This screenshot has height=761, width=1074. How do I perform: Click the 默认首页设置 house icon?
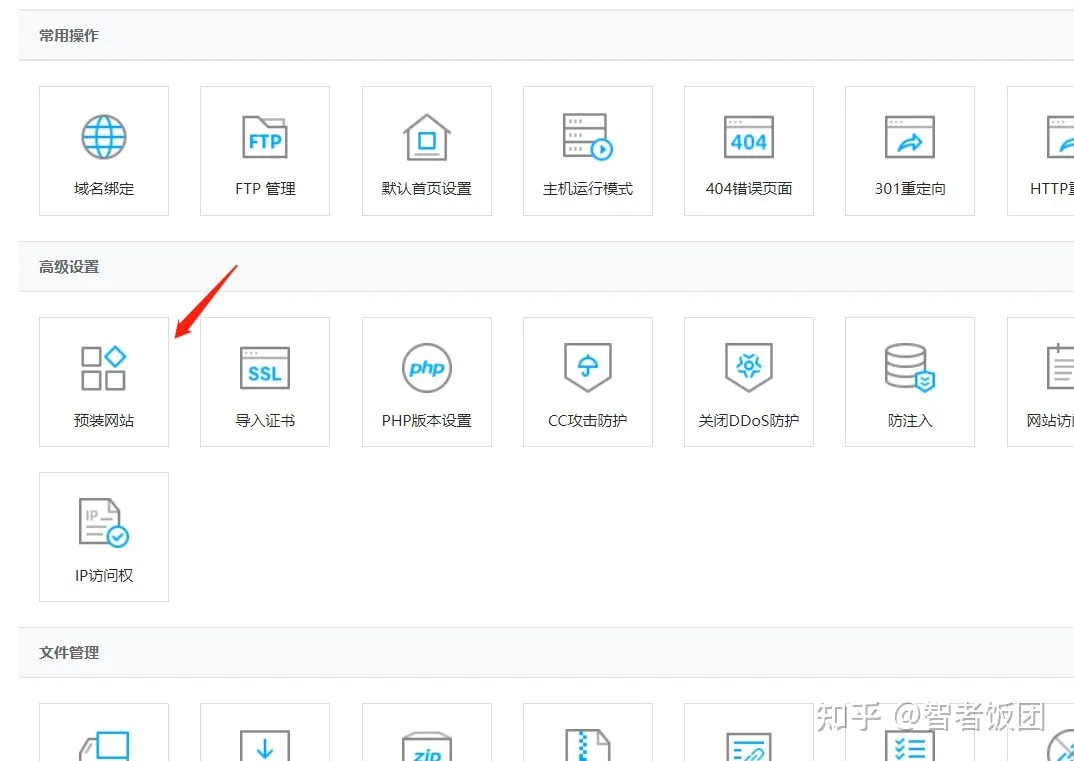point(427,138)
